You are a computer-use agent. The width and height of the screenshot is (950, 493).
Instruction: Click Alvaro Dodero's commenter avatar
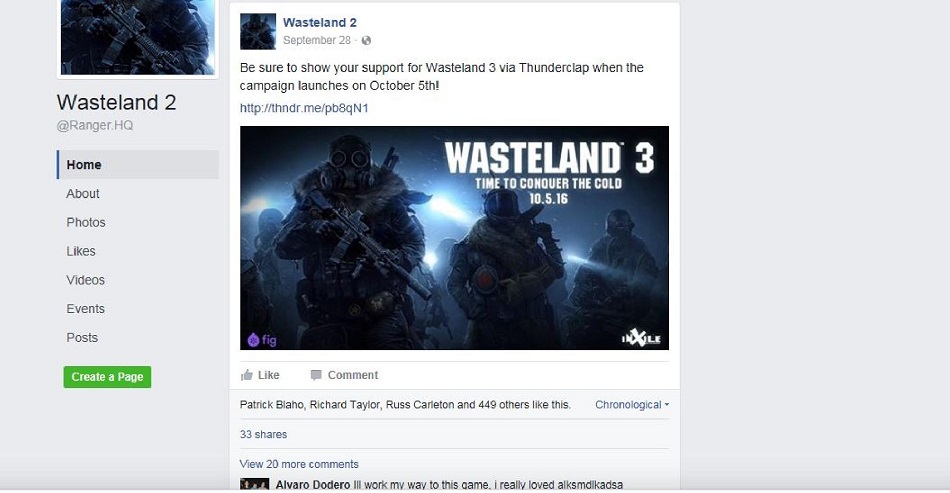tap(254, 485)
